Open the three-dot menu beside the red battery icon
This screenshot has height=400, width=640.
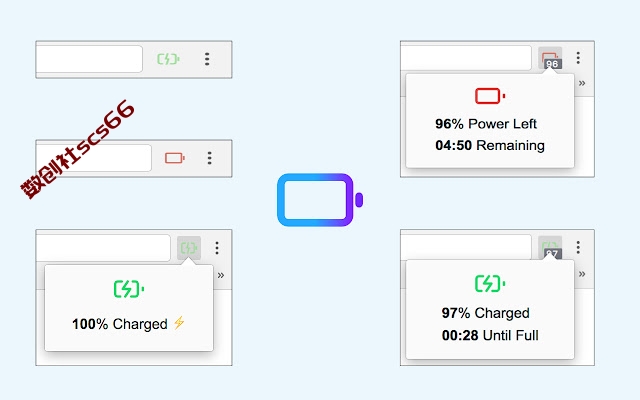point(209,158)
